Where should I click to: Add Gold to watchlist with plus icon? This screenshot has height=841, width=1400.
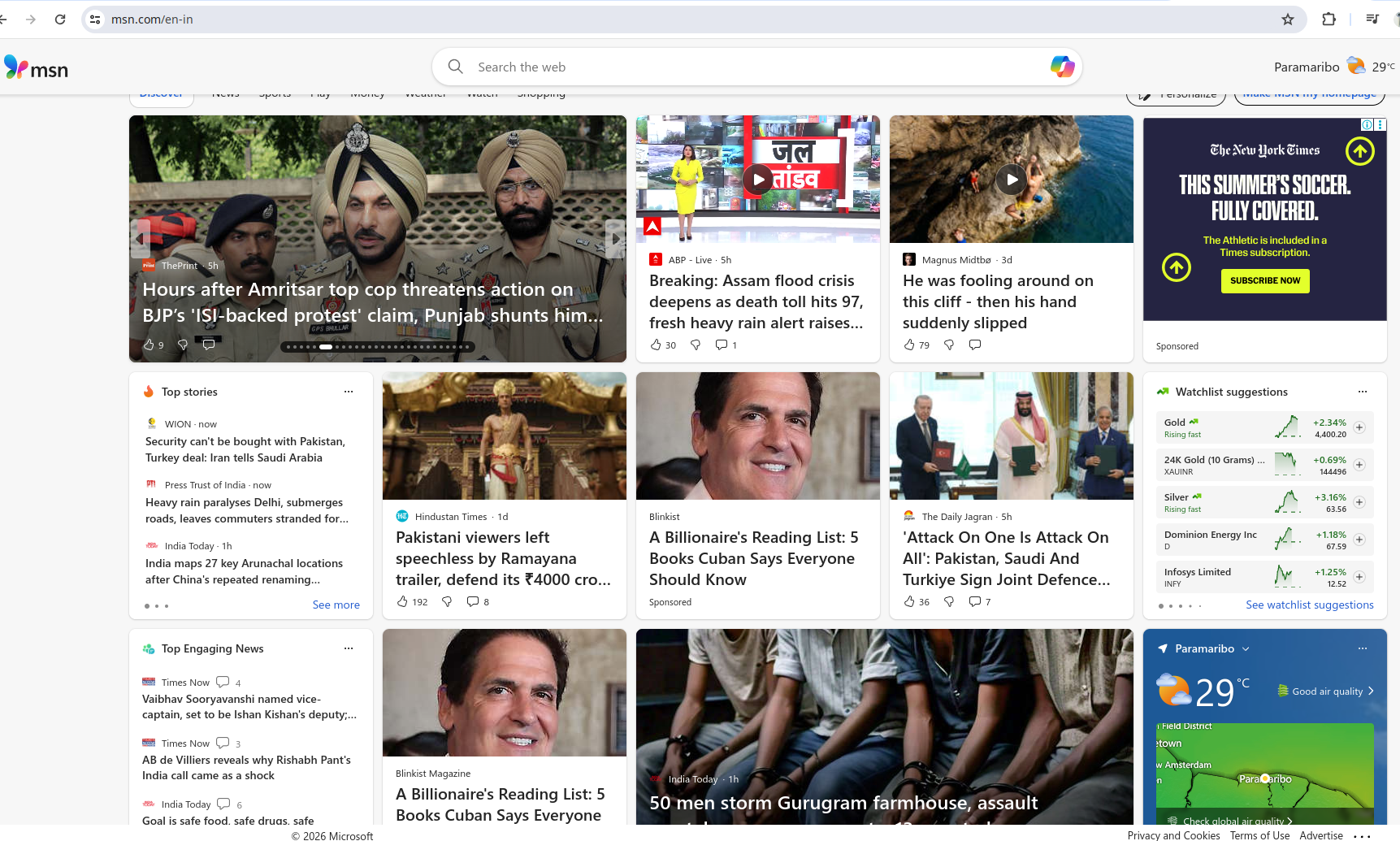coord(1359,427)
